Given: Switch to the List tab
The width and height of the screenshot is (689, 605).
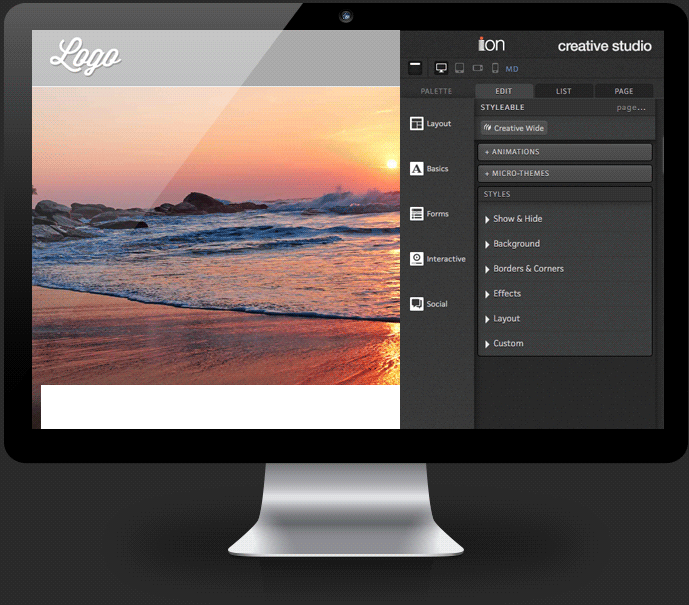Looking at the screenshot, I should 564,91.
